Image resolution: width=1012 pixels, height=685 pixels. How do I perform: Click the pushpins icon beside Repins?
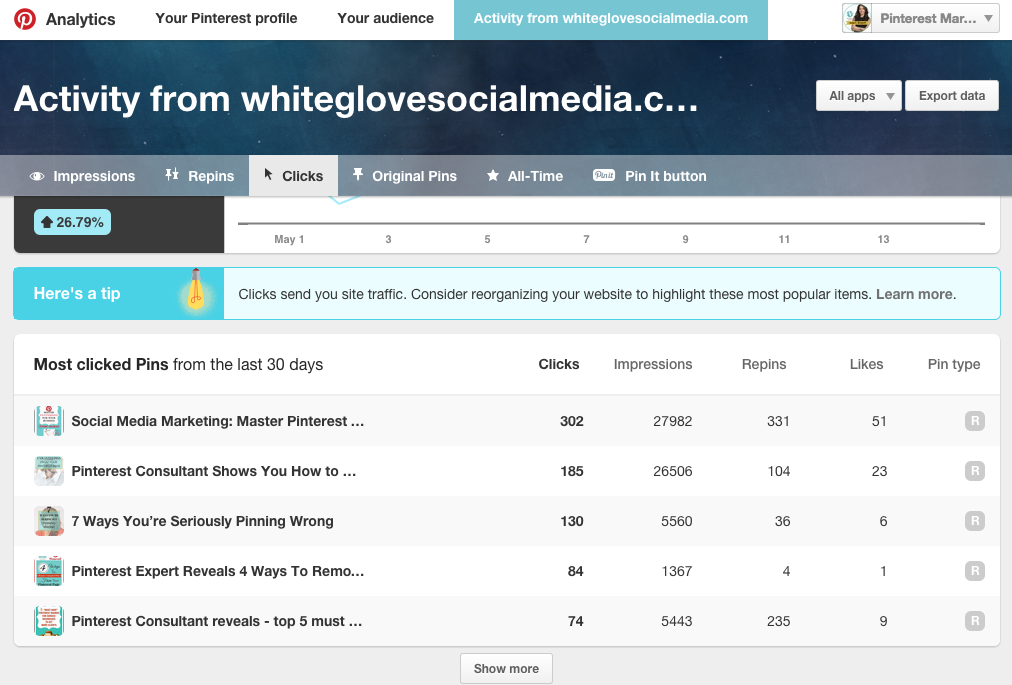point(172,174)
